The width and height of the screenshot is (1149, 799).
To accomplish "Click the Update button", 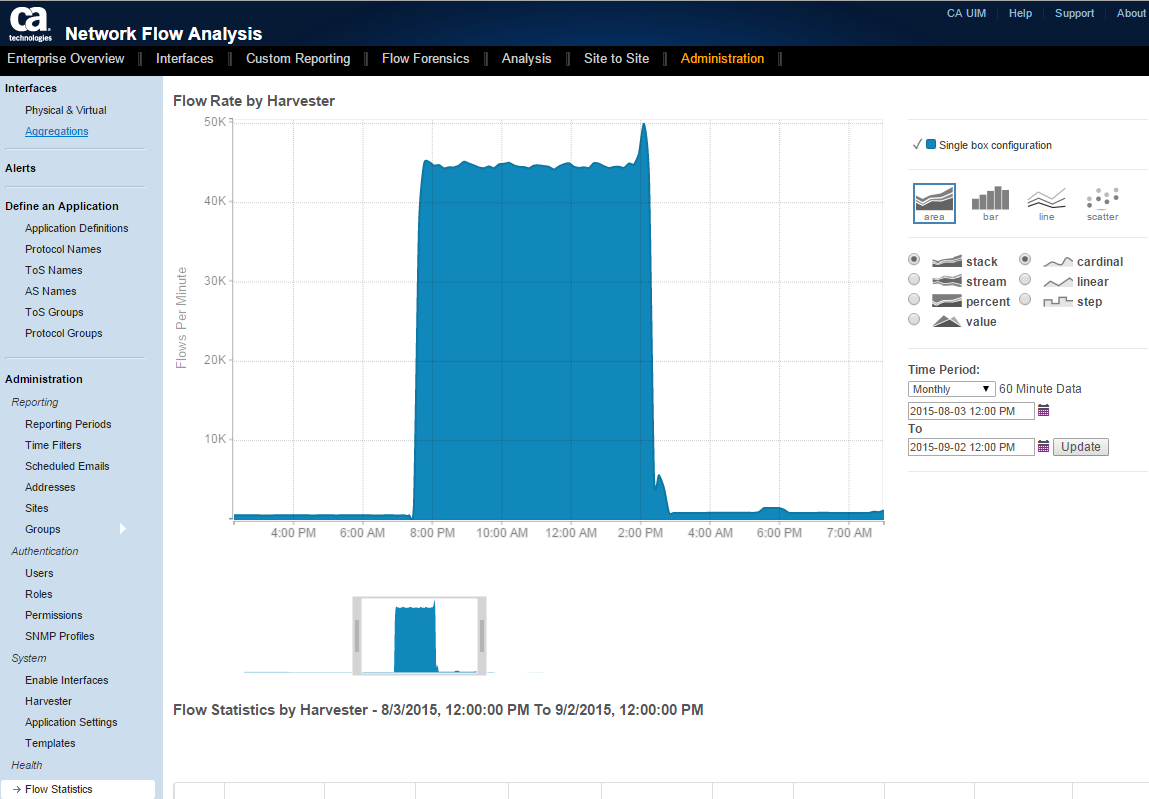I will tap(1080, 447).
